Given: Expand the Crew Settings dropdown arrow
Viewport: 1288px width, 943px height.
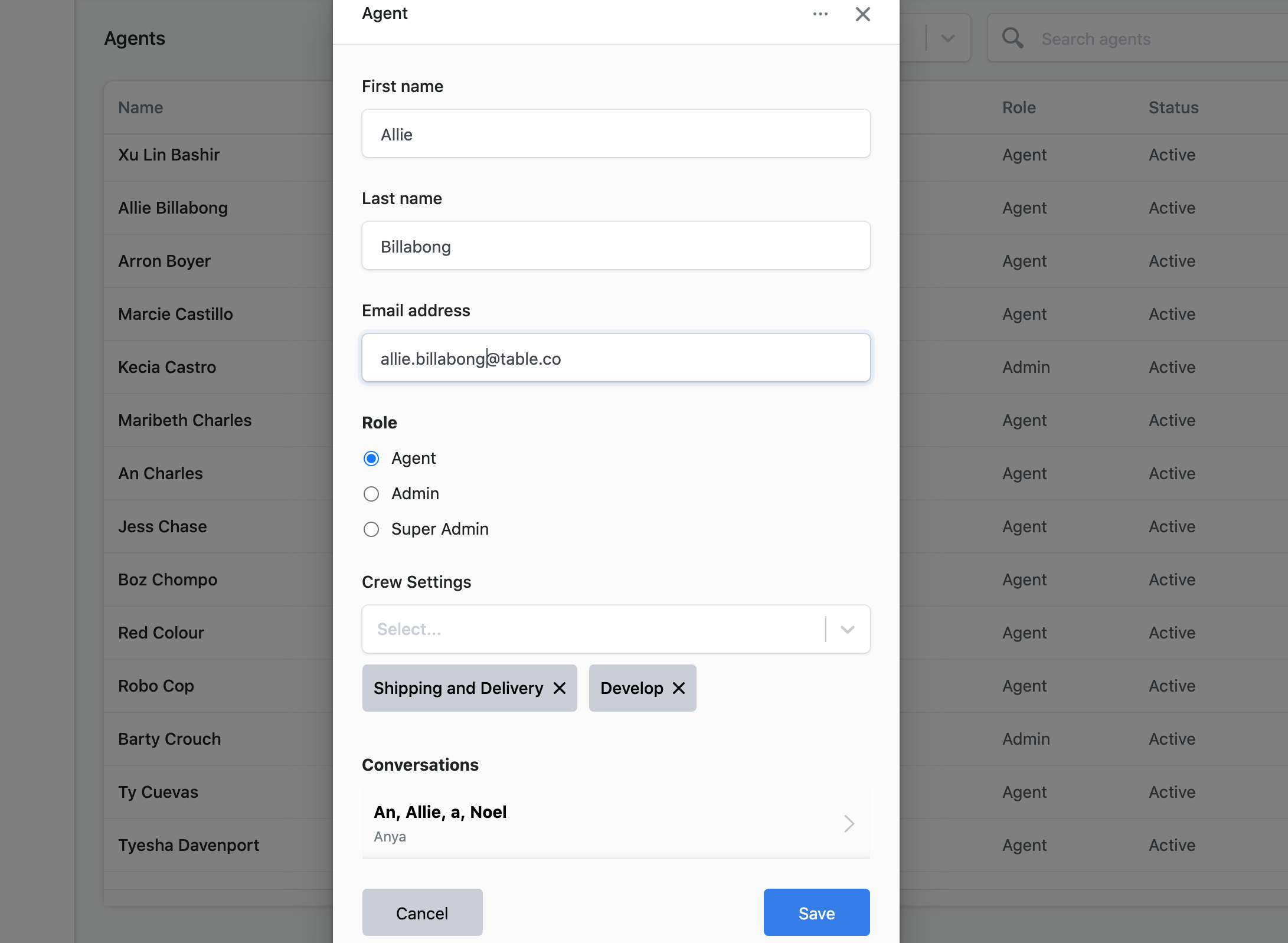Looking at the screenshot, I should tap(847, 629).
